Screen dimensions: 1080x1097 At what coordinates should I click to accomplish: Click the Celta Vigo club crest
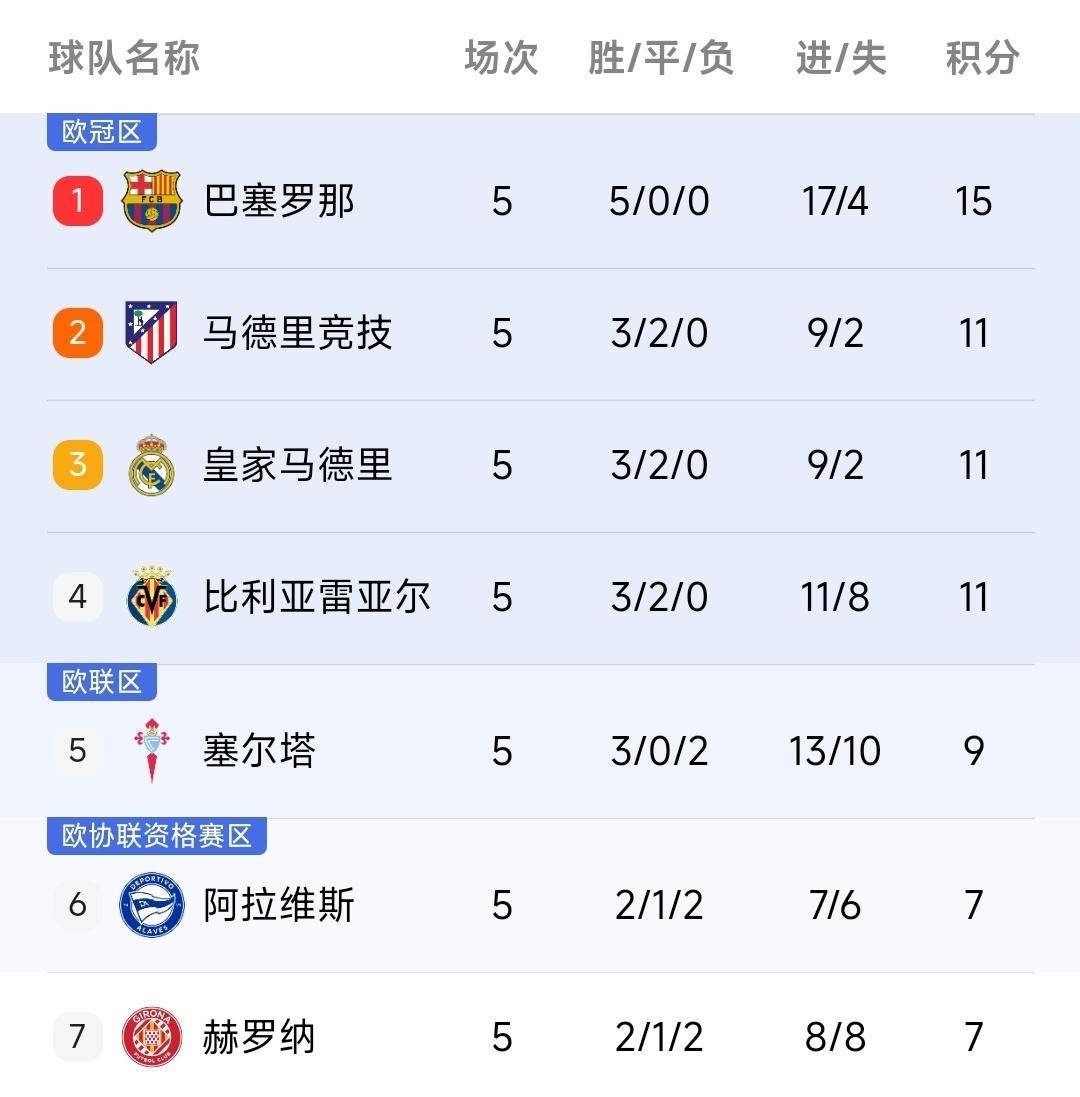tap(152, 750)
